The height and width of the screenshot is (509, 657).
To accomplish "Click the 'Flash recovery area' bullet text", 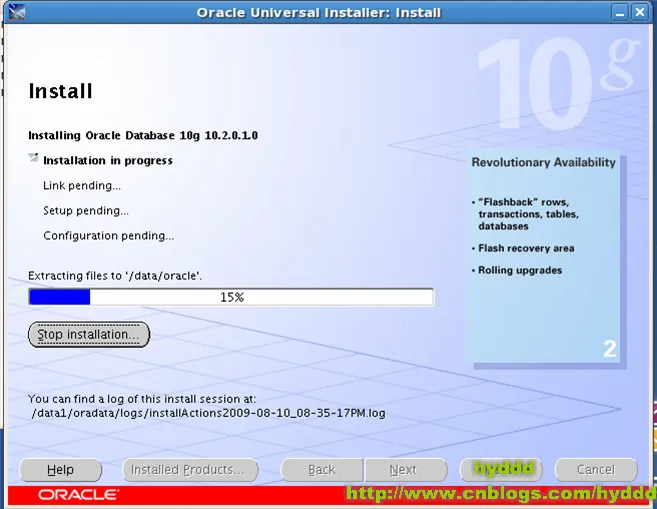I will (526, 248).
